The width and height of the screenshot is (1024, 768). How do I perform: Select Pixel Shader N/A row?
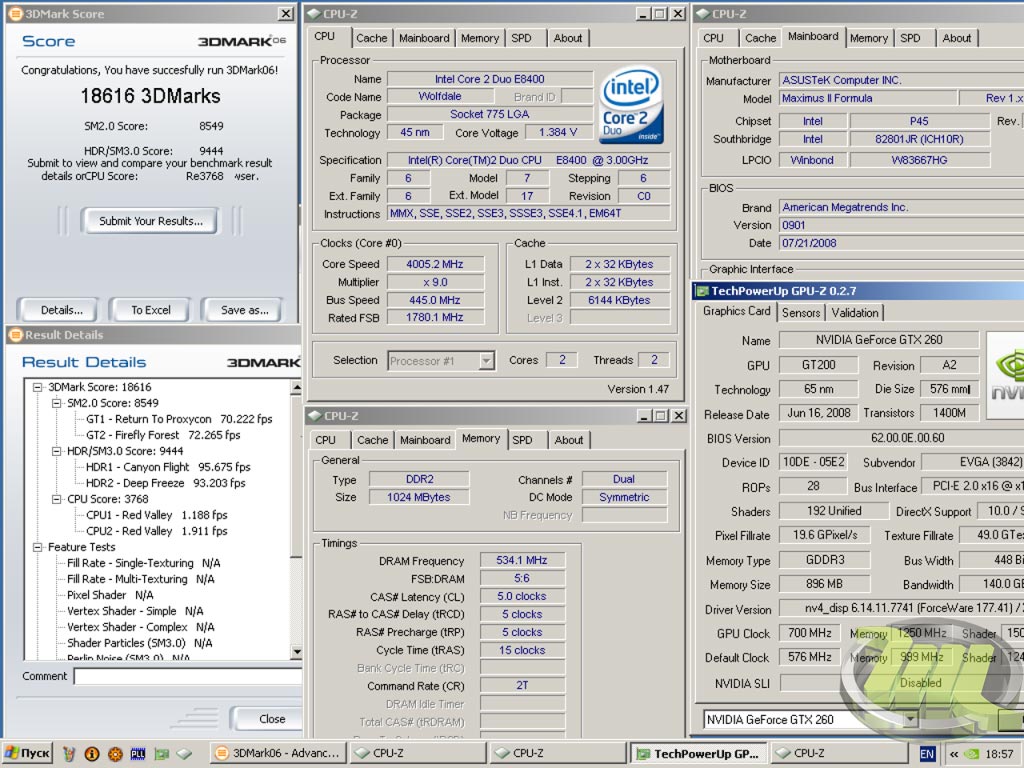point(110,595)
